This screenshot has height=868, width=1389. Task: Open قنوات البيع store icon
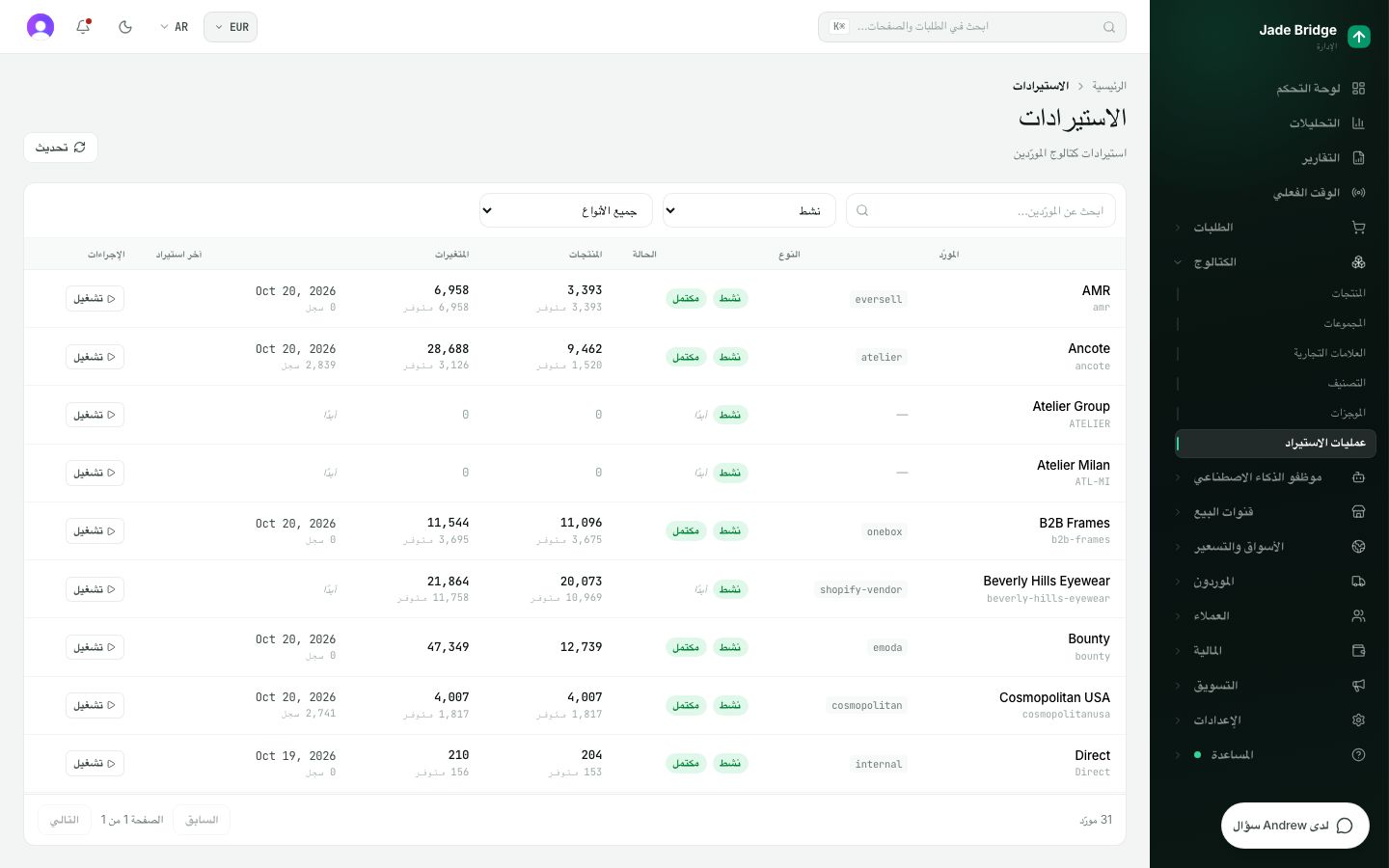tap(1359, 512)
